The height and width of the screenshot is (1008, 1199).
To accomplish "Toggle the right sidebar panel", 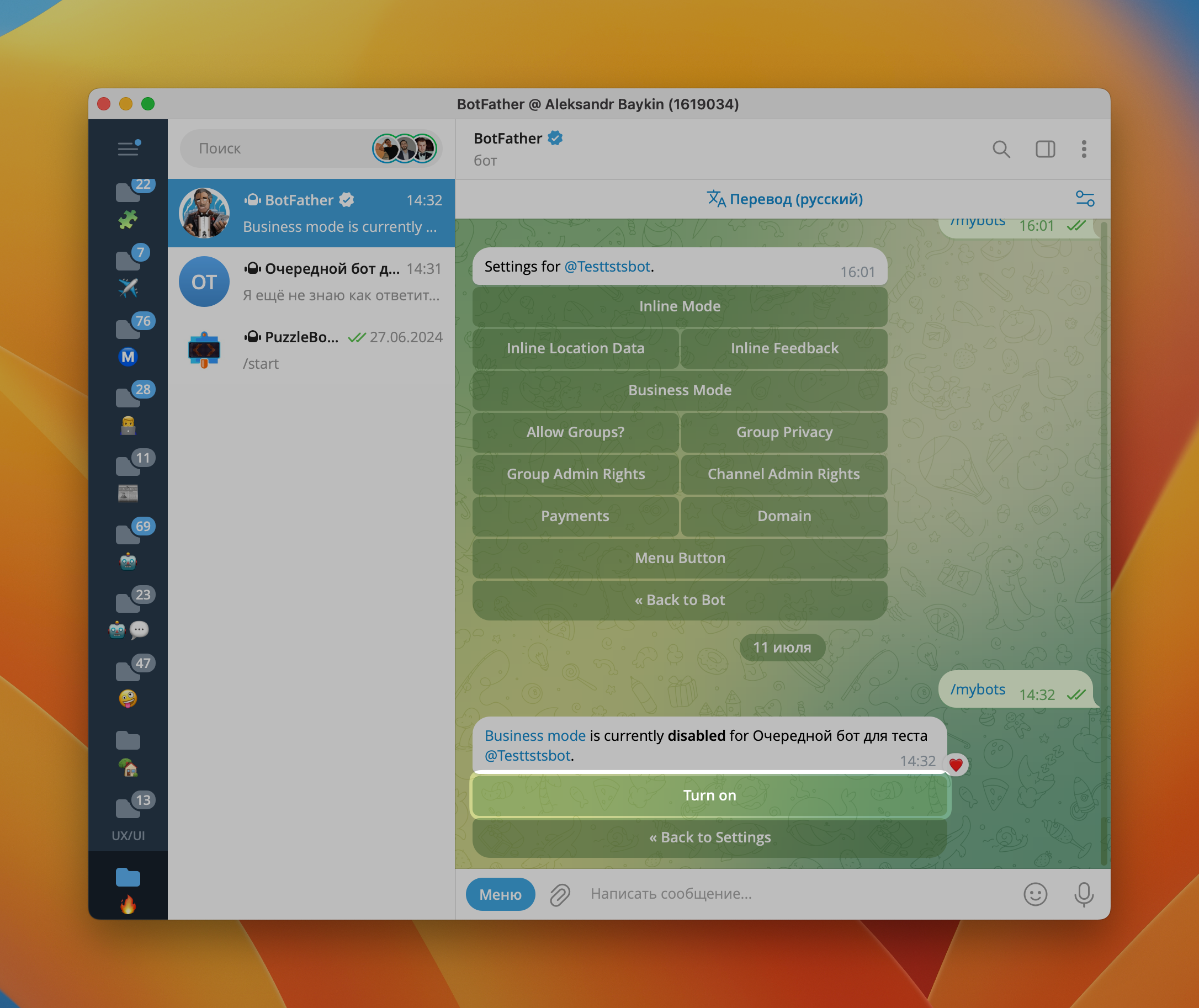I will point(1046,149).
